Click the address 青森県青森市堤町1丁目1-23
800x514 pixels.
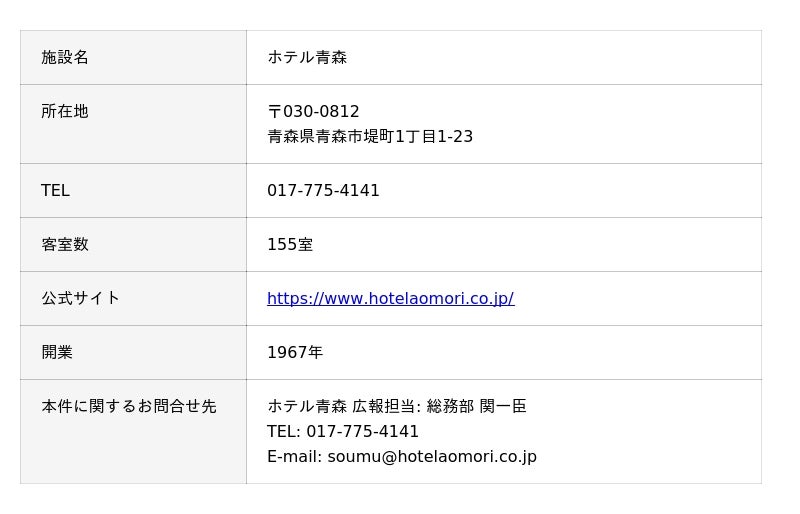tap(370, 136)
